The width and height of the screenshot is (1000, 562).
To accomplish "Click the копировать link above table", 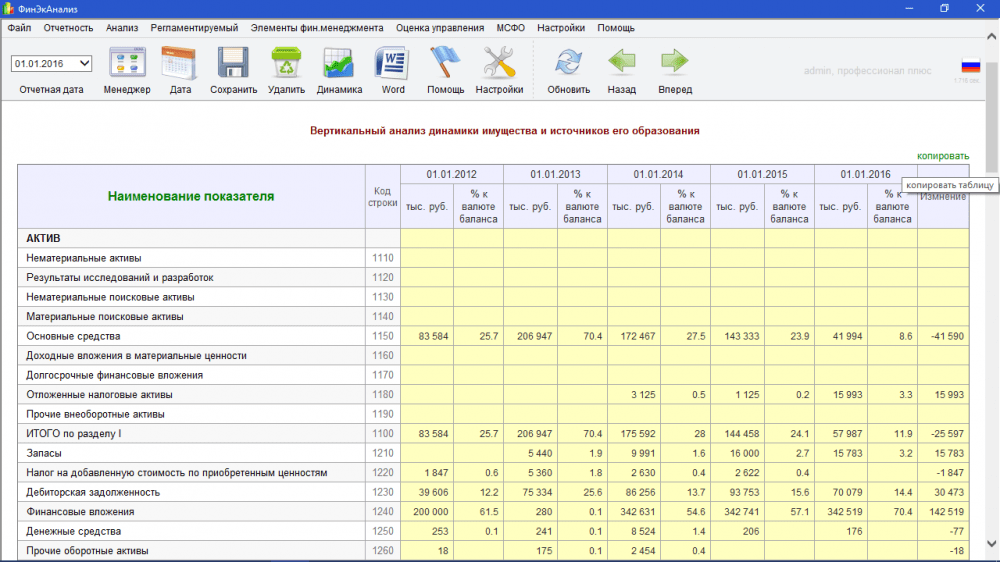I will 943,156.
